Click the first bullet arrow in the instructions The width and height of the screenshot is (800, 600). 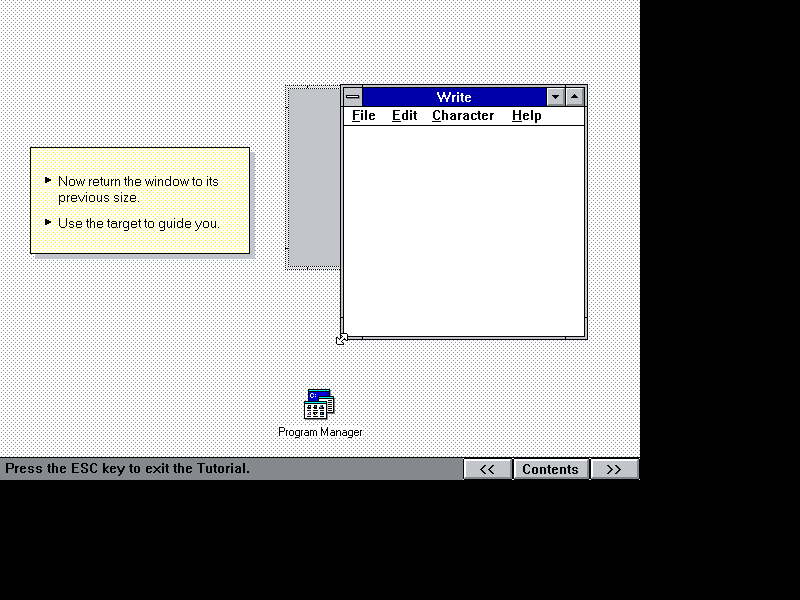[x=48, y=179]
